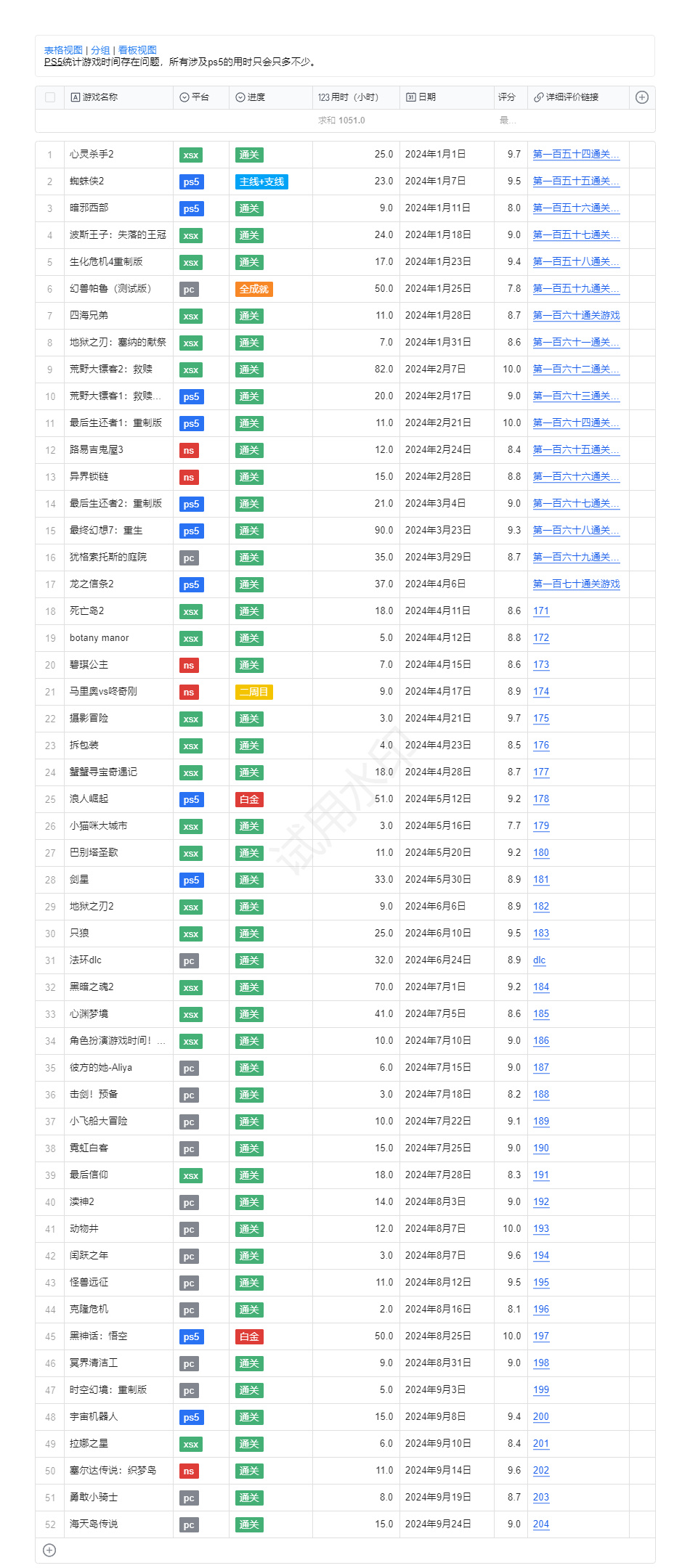Click the empty rating cell for 龙之信条2
This screenshot has height=1568, width=690.
pos(511,584)
